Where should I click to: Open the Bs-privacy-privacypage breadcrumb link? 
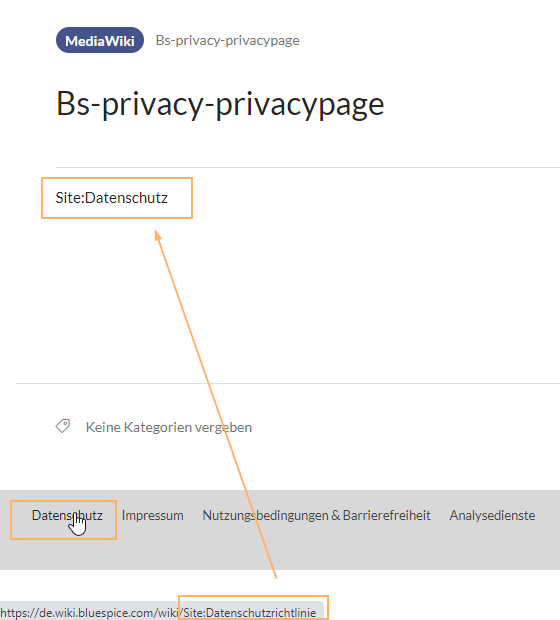tap(227, 40)
